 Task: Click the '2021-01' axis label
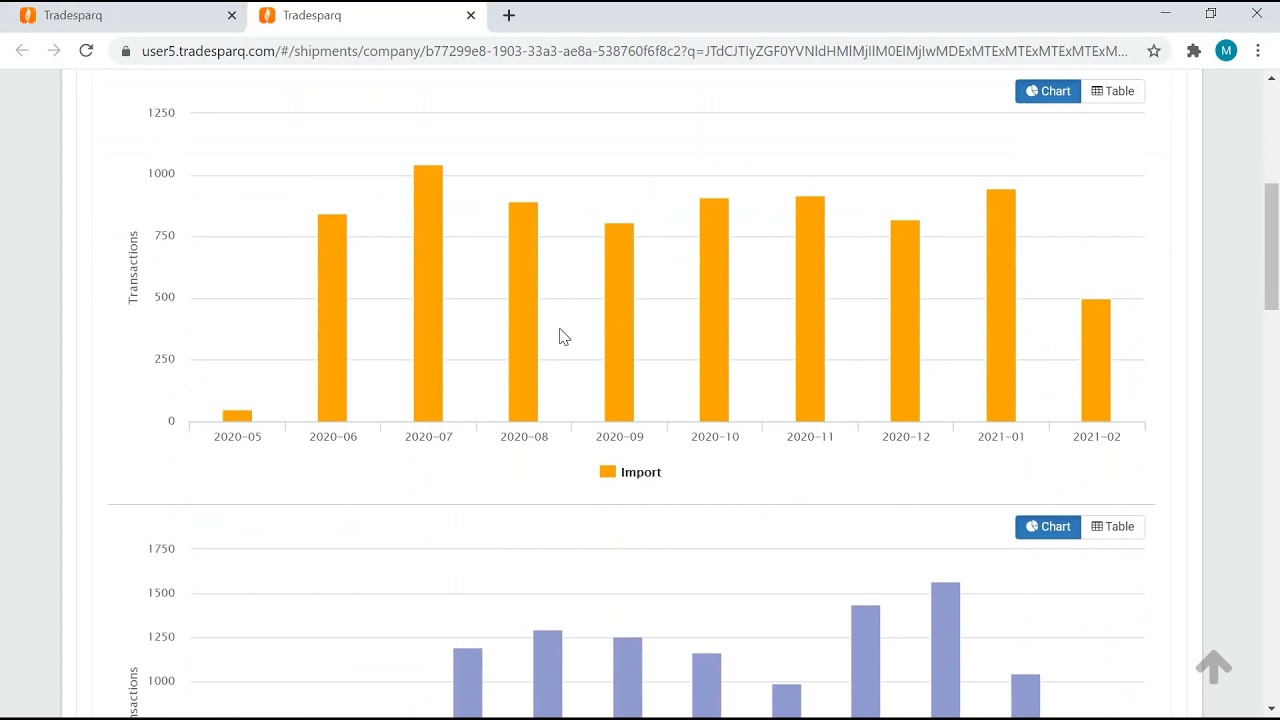(1001, 437)
